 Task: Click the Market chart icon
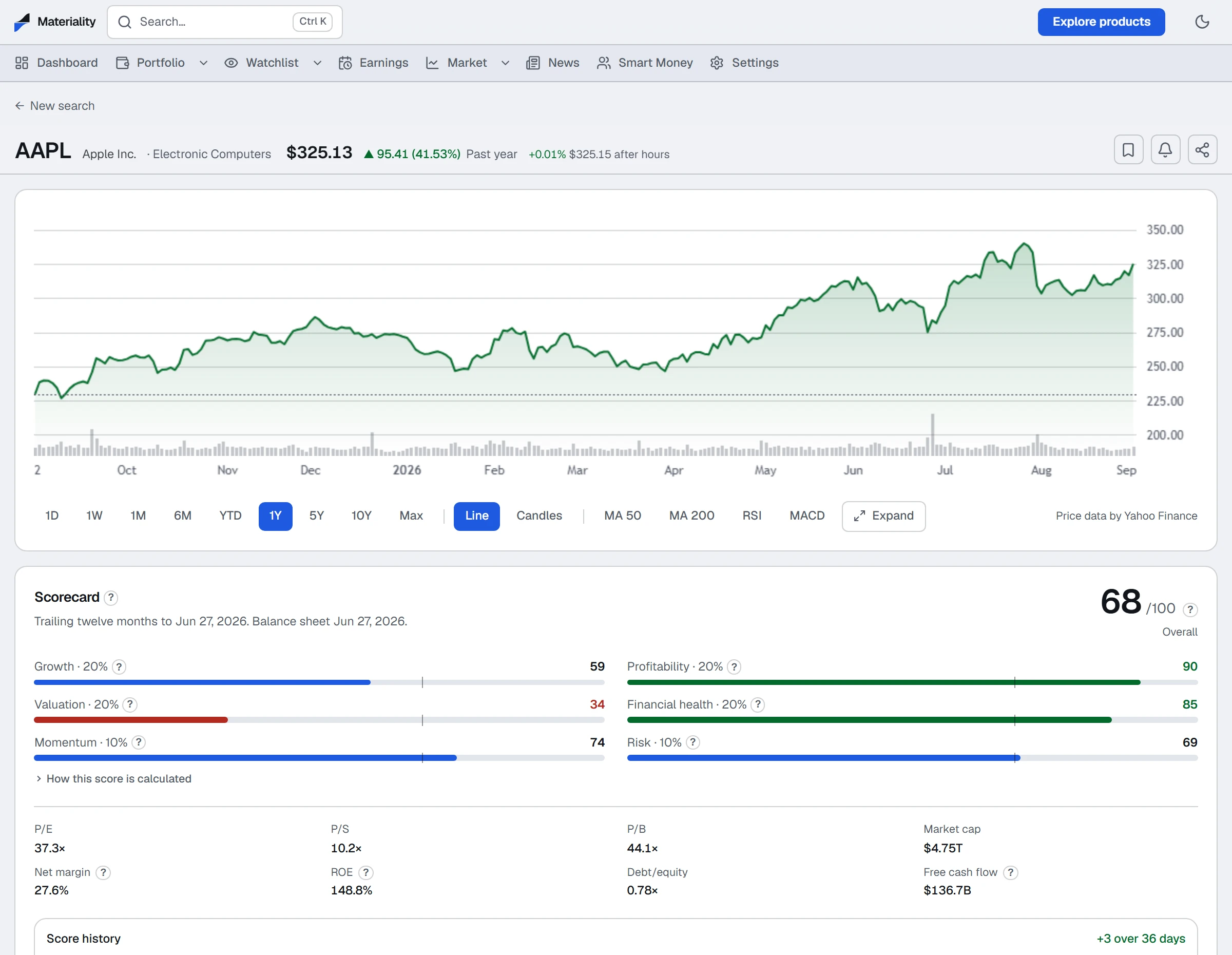point(432,63)
